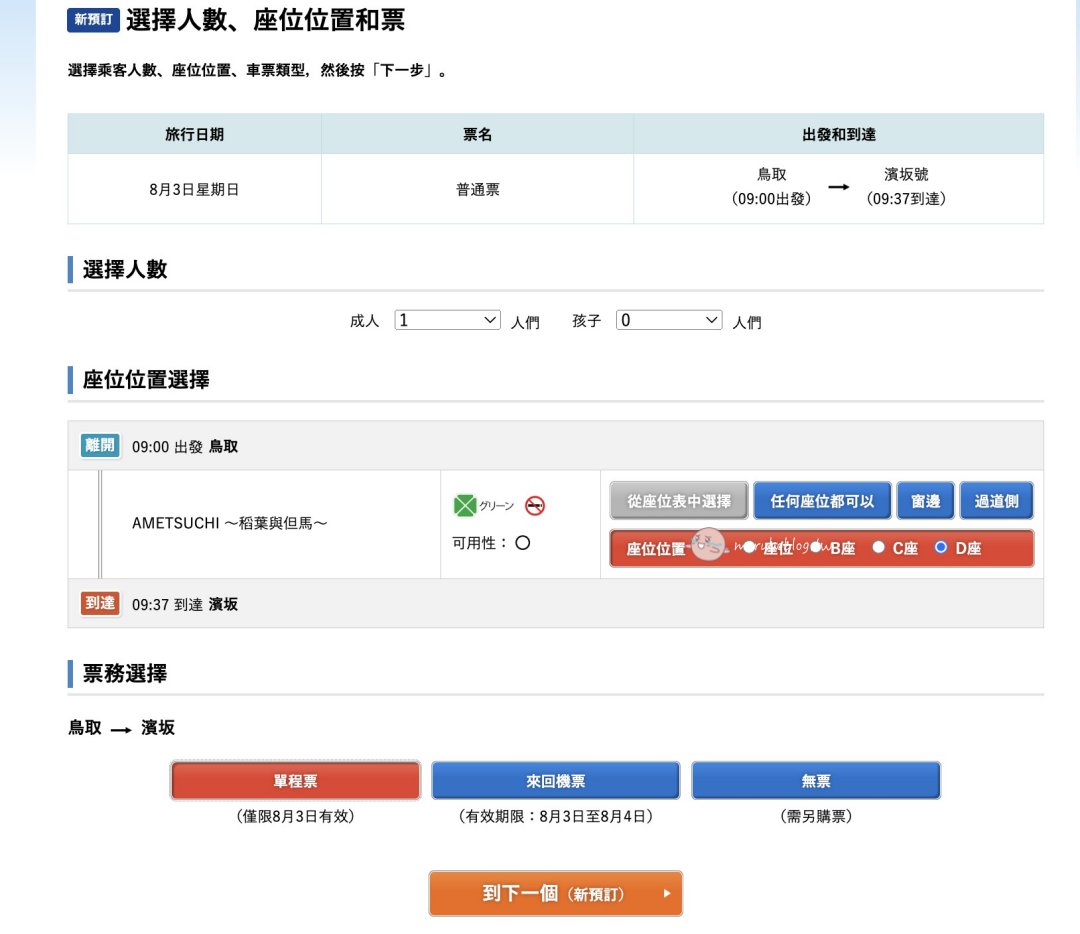Click the 從座位表中選擇 button
Screen dimensions: 1080x934
[678, 501]
